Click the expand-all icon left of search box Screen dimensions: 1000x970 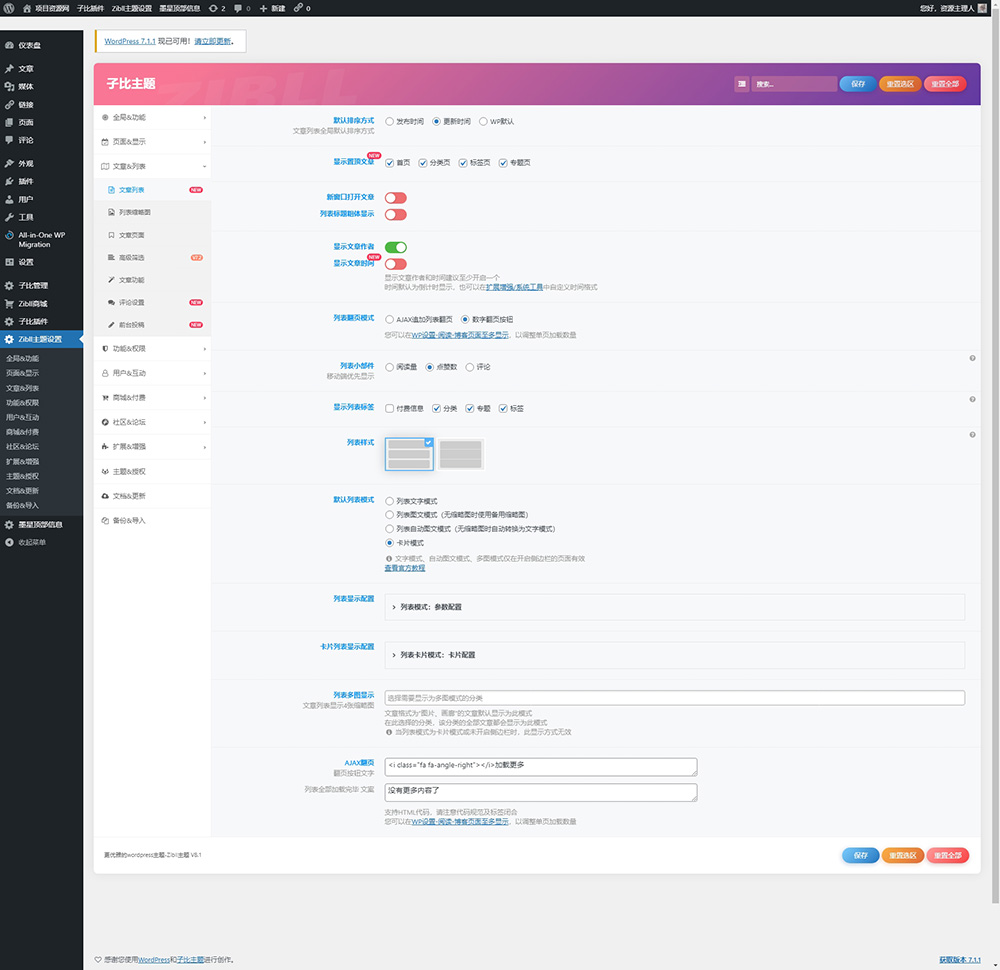coord(741,84)
